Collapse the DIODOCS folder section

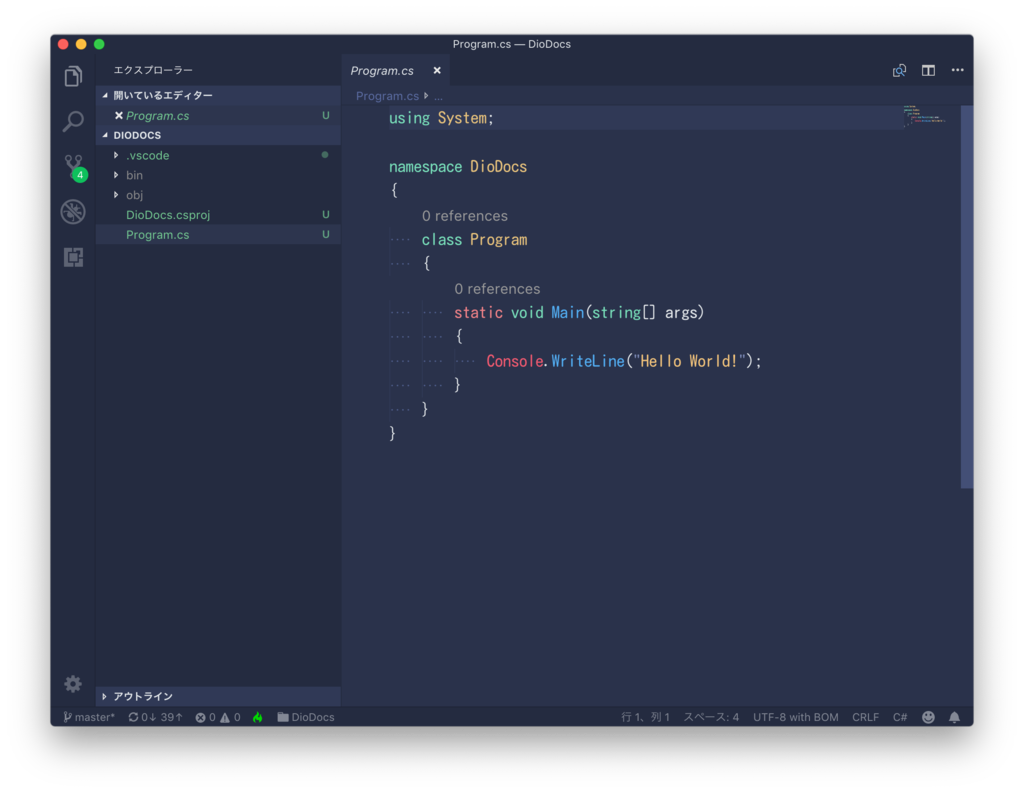(218, 135)
